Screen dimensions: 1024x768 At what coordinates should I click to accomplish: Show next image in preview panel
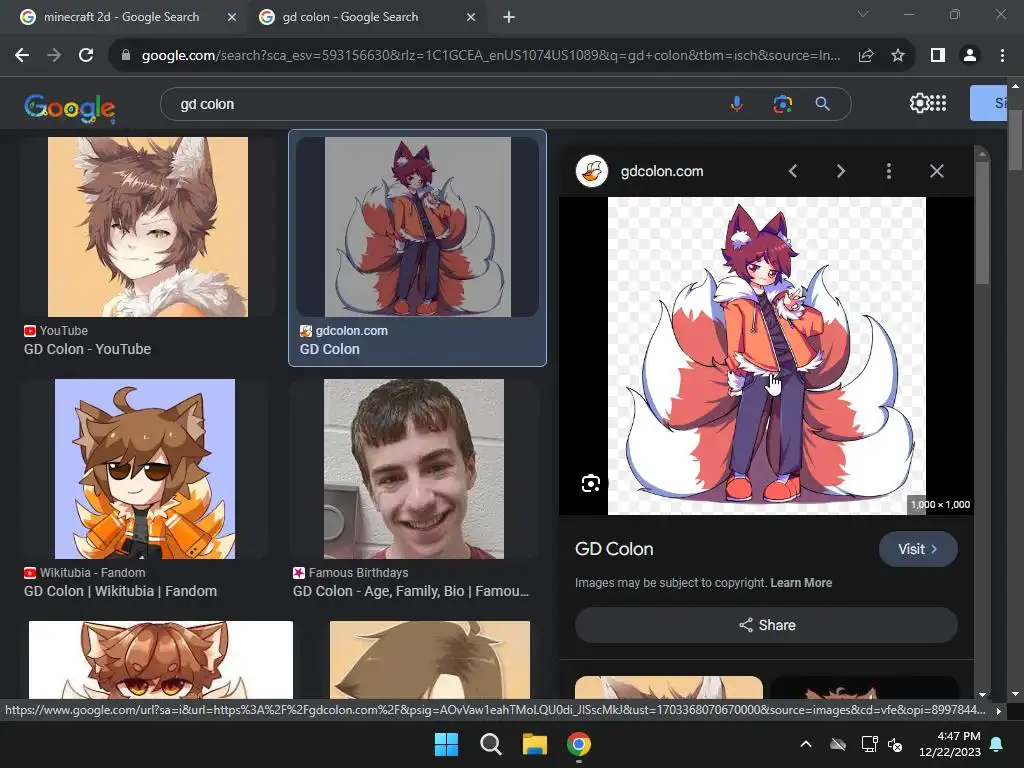[840, 171]
